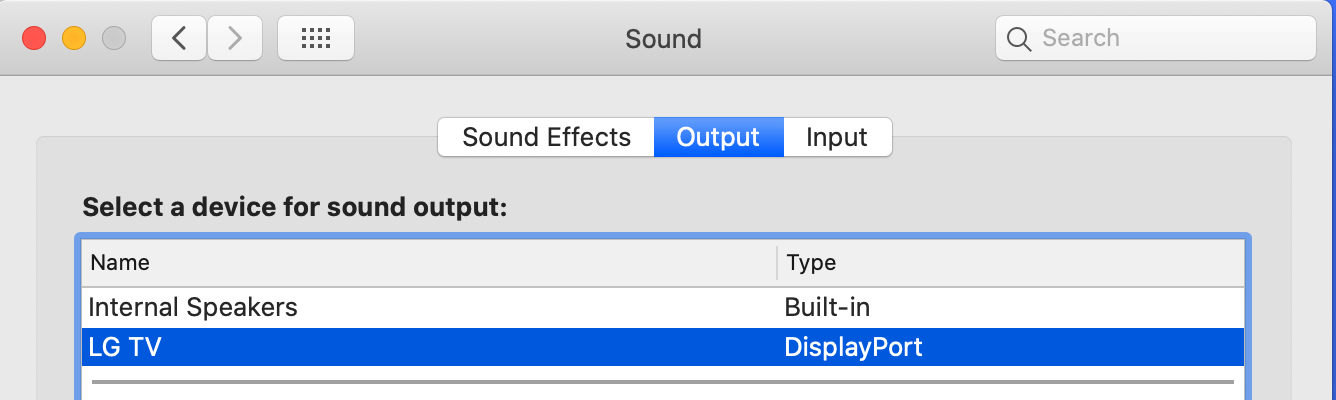Click the Built-in type cell
Image resolution: width=1336 pixels, height=400 pixels.
pyautogui.click(x=834, y=307)
